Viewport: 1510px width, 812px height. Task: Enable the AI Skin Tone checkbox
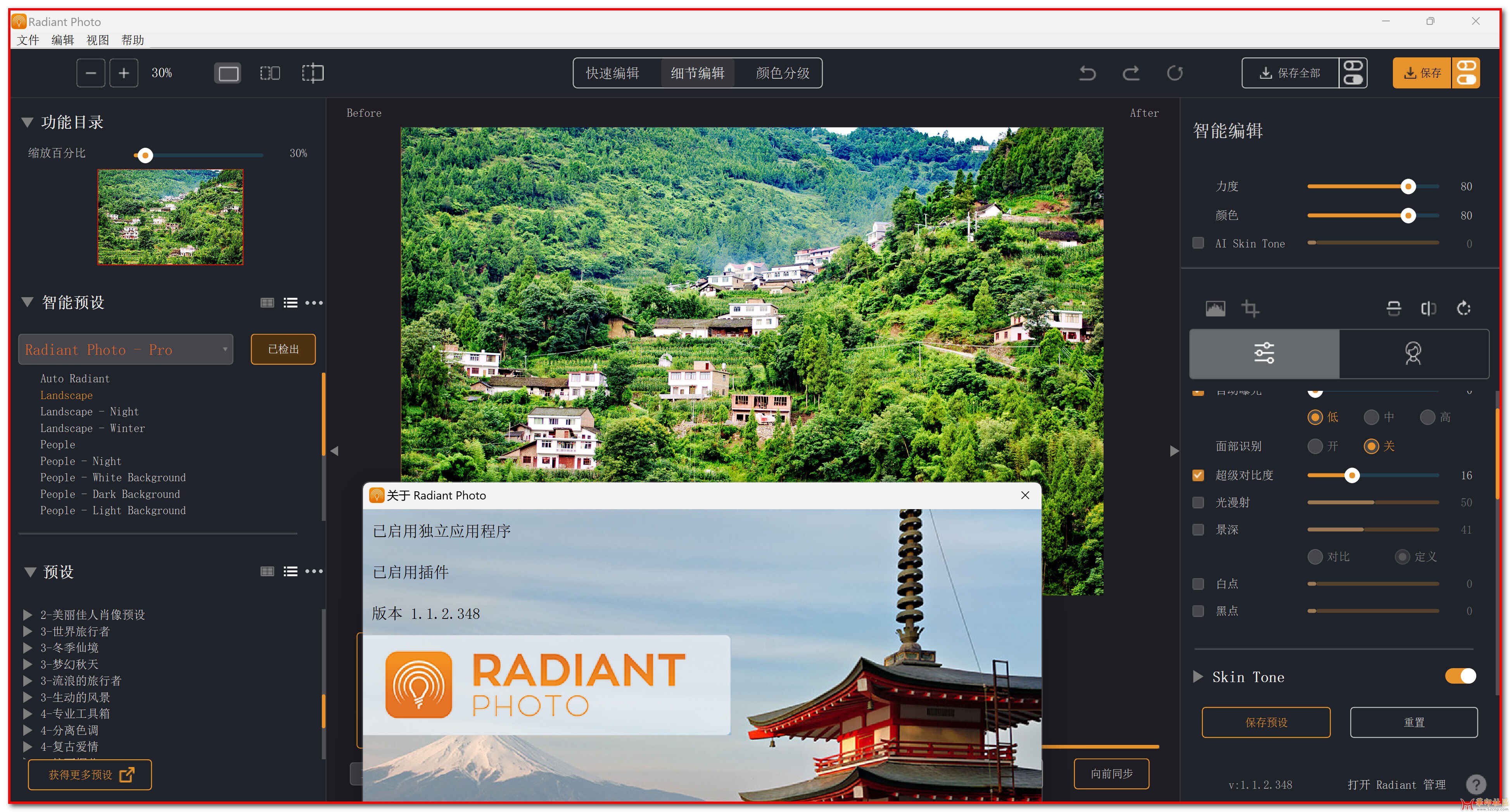1198,243
